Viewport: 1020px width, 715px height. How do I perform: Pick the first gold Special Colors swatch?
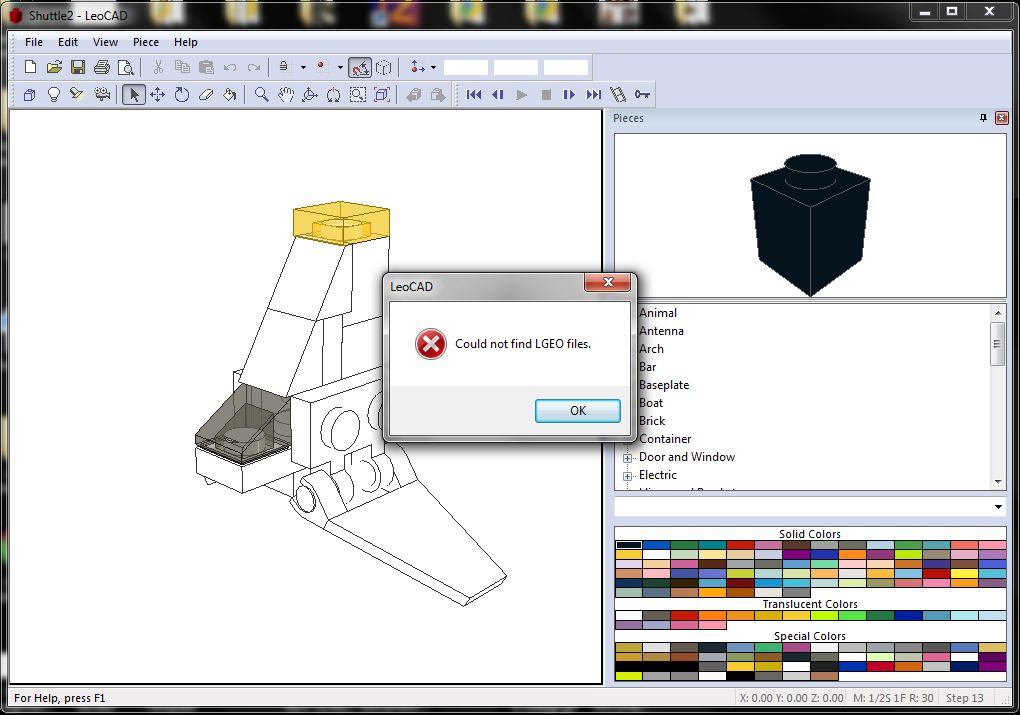click(629, 648)
